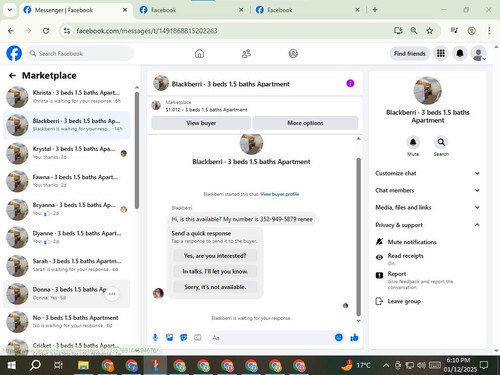Open the Chrome three-dot menu
The width and height of the screenshot is (500, 375).
click(489, 31)
